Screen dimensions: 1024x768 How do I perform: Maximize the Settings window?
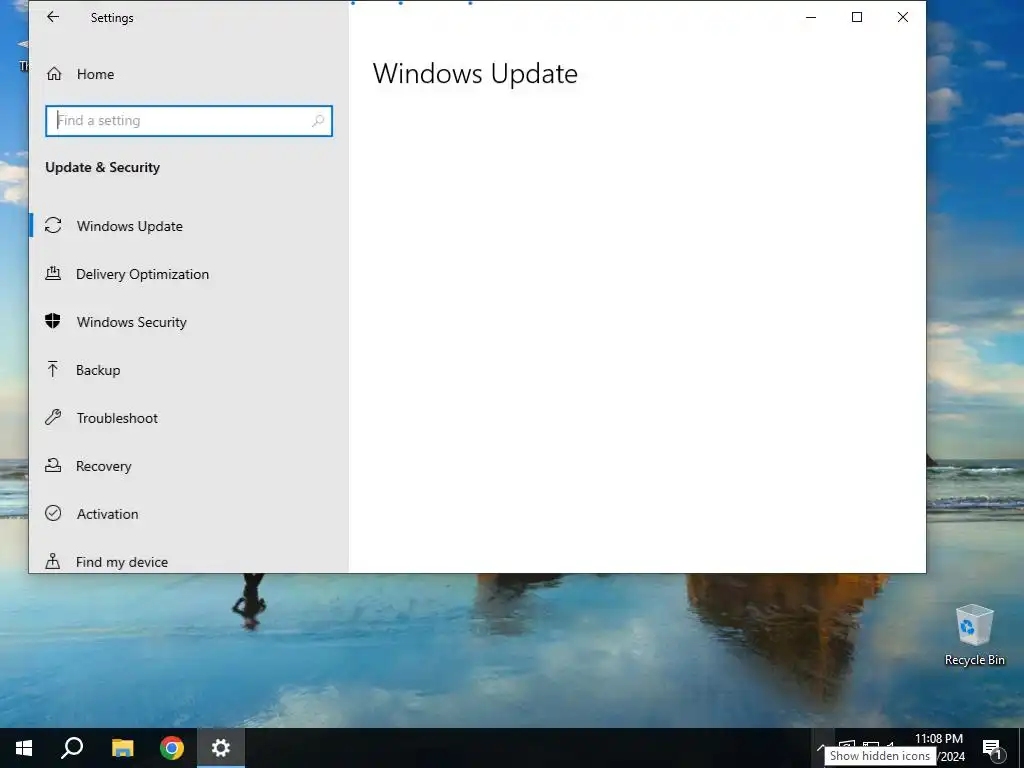(x=857, y=18)
